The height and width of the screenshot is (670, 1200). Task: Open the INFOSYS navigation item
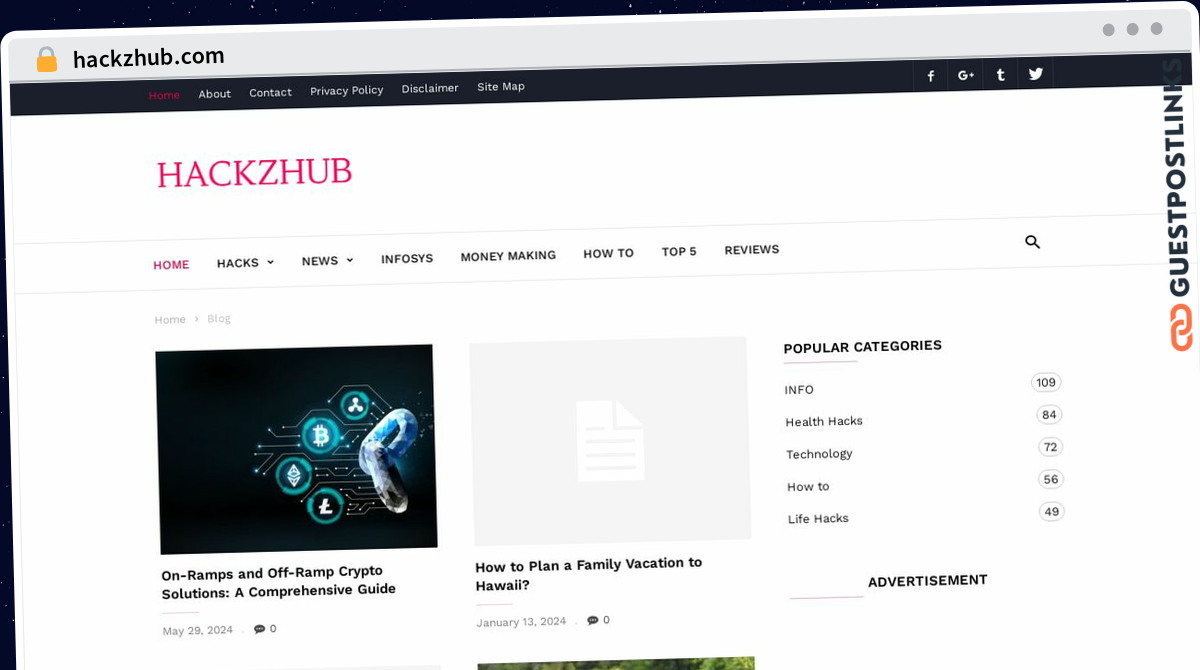[x=407, y=258]
